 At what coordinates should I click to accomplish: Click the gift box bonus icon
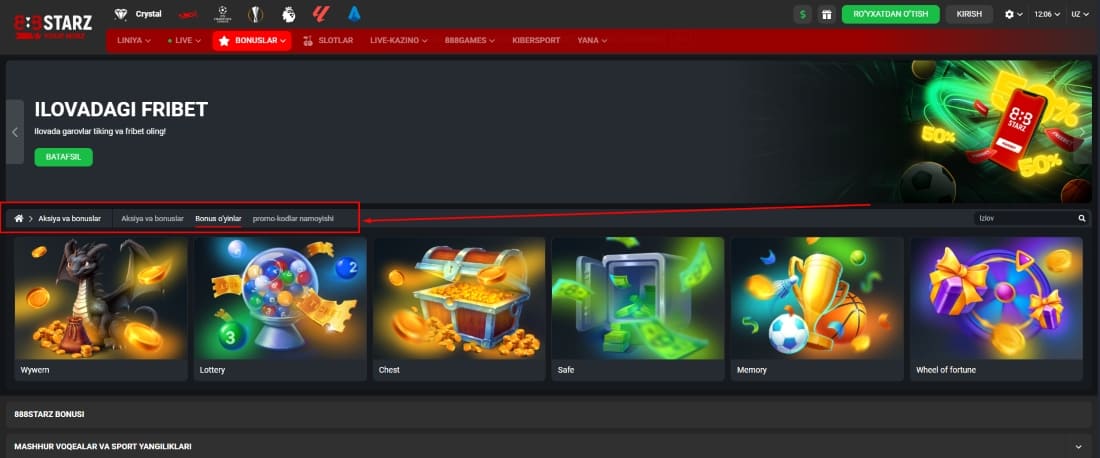pyautogui.click(x=826, y=14)
